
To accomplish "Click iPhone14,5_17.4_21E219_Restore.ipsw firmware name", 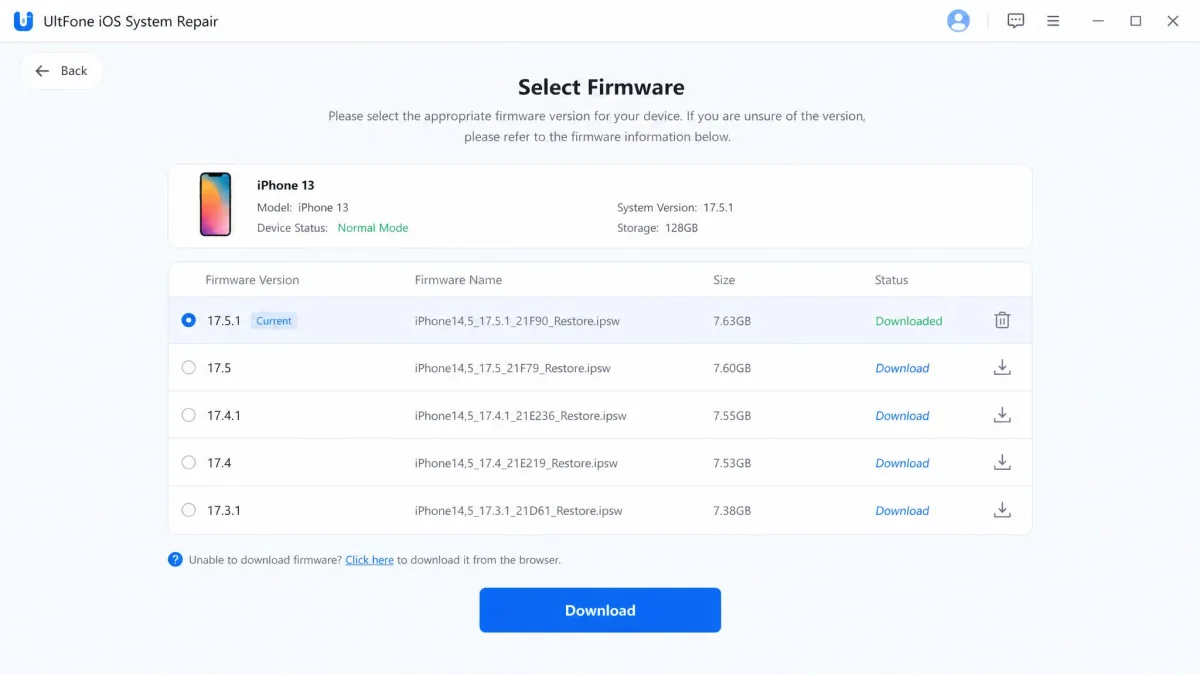I will pyautogui.click(x=516, y=463).
